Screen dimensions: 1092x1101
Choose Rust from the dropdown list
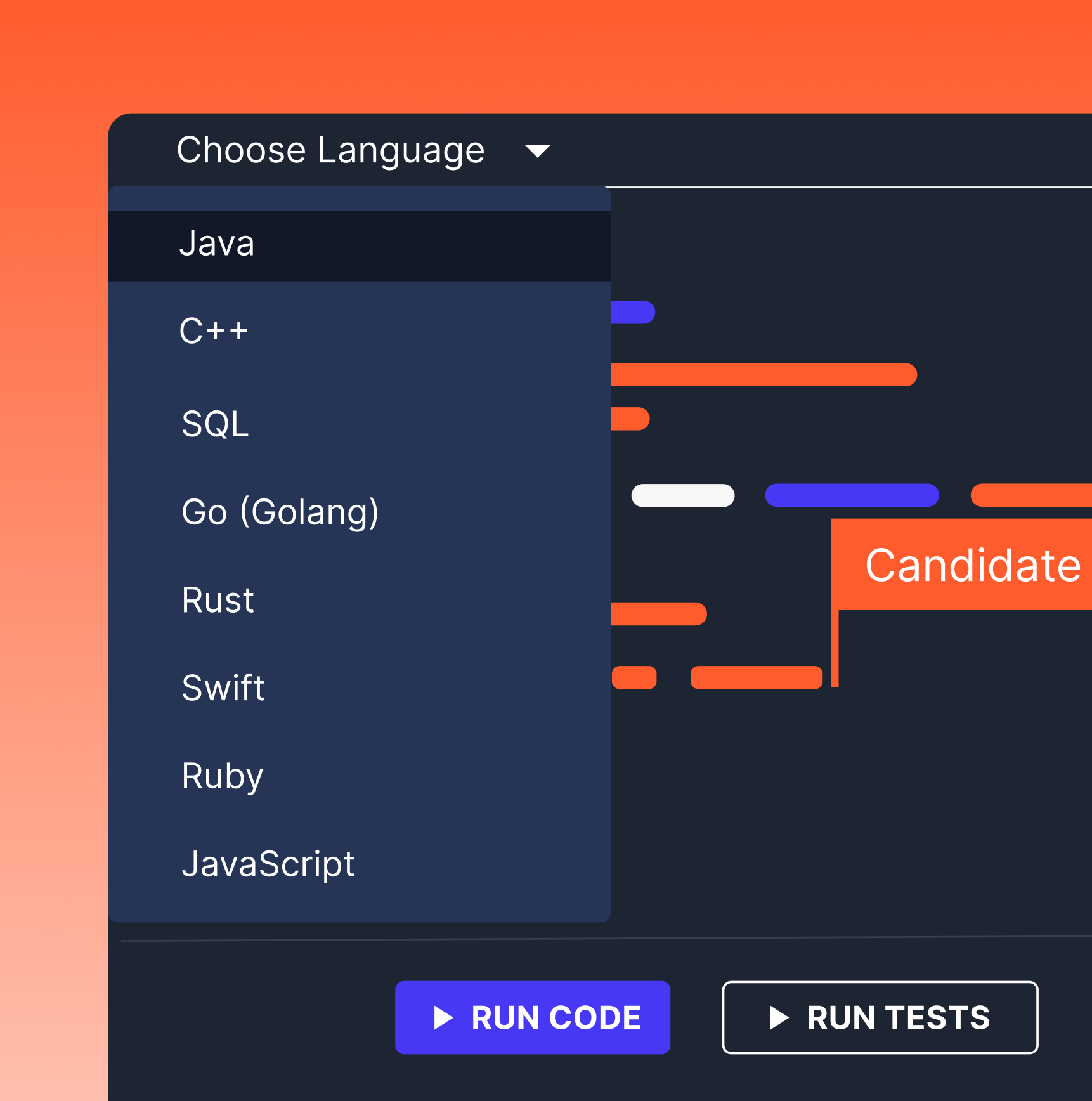(218, 600)
